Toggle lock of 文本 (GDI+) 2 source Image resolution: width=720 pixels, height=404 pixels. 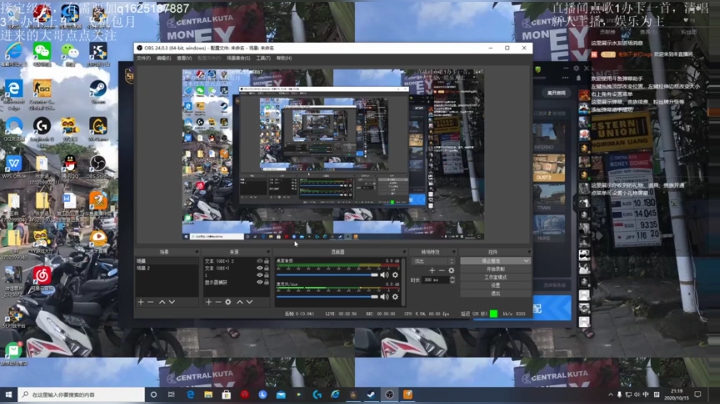(266, 261)
